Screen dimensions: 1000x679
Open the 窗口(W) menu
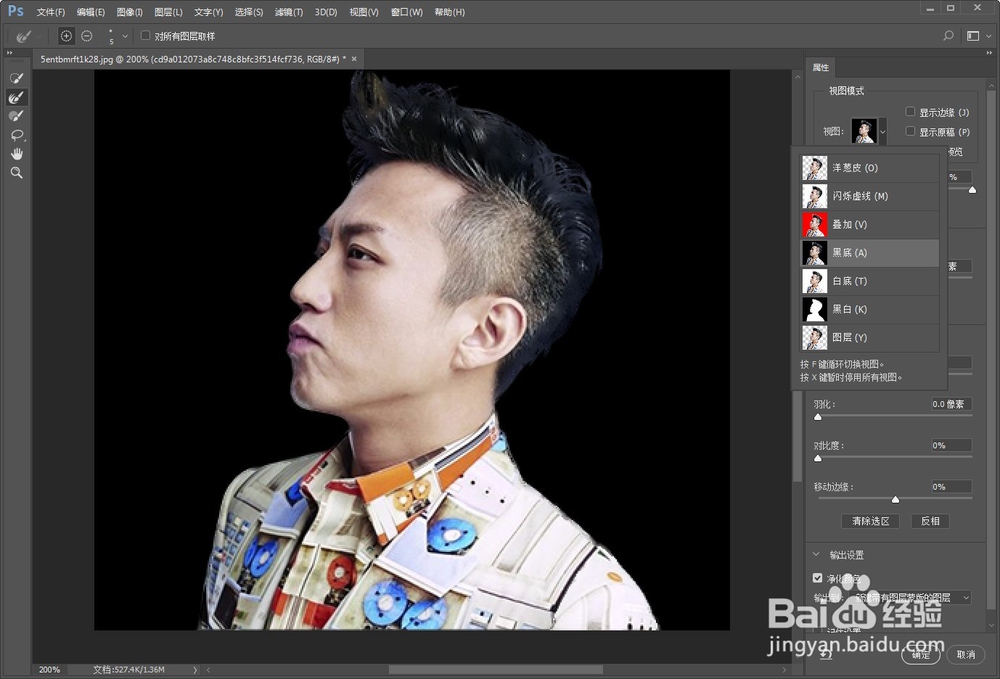point(406,12)
